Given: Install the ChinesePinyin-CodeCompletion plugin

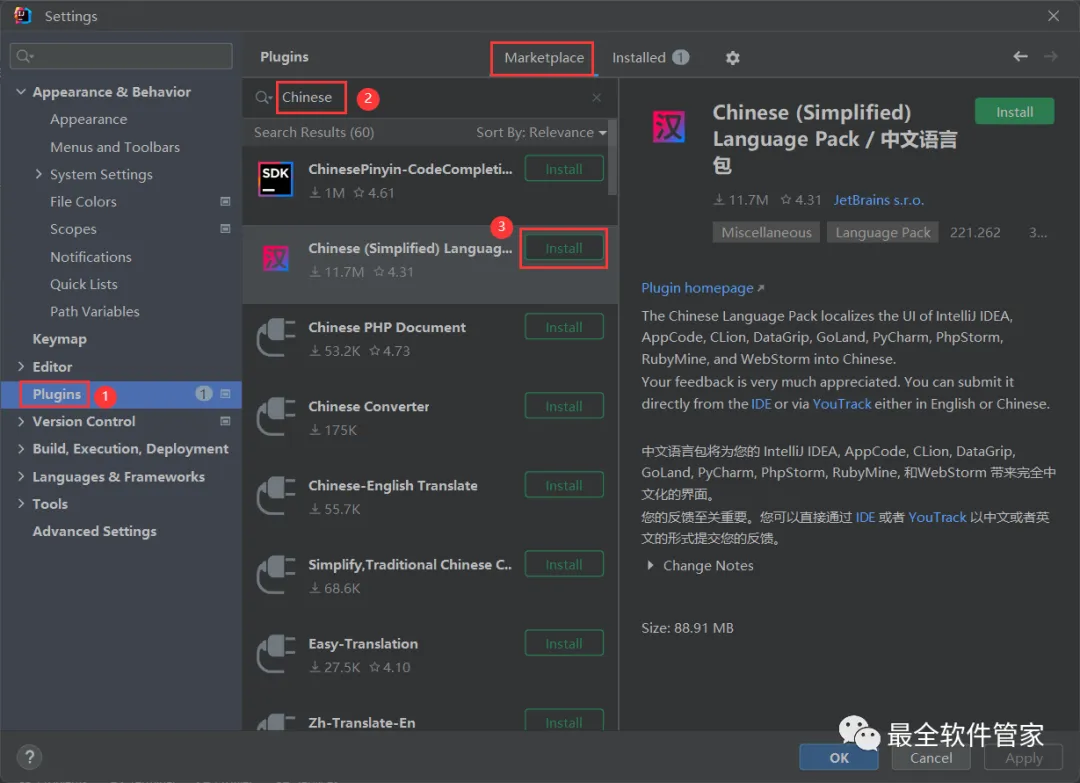Looking at the screenshot, I should (x=564, y=169).
